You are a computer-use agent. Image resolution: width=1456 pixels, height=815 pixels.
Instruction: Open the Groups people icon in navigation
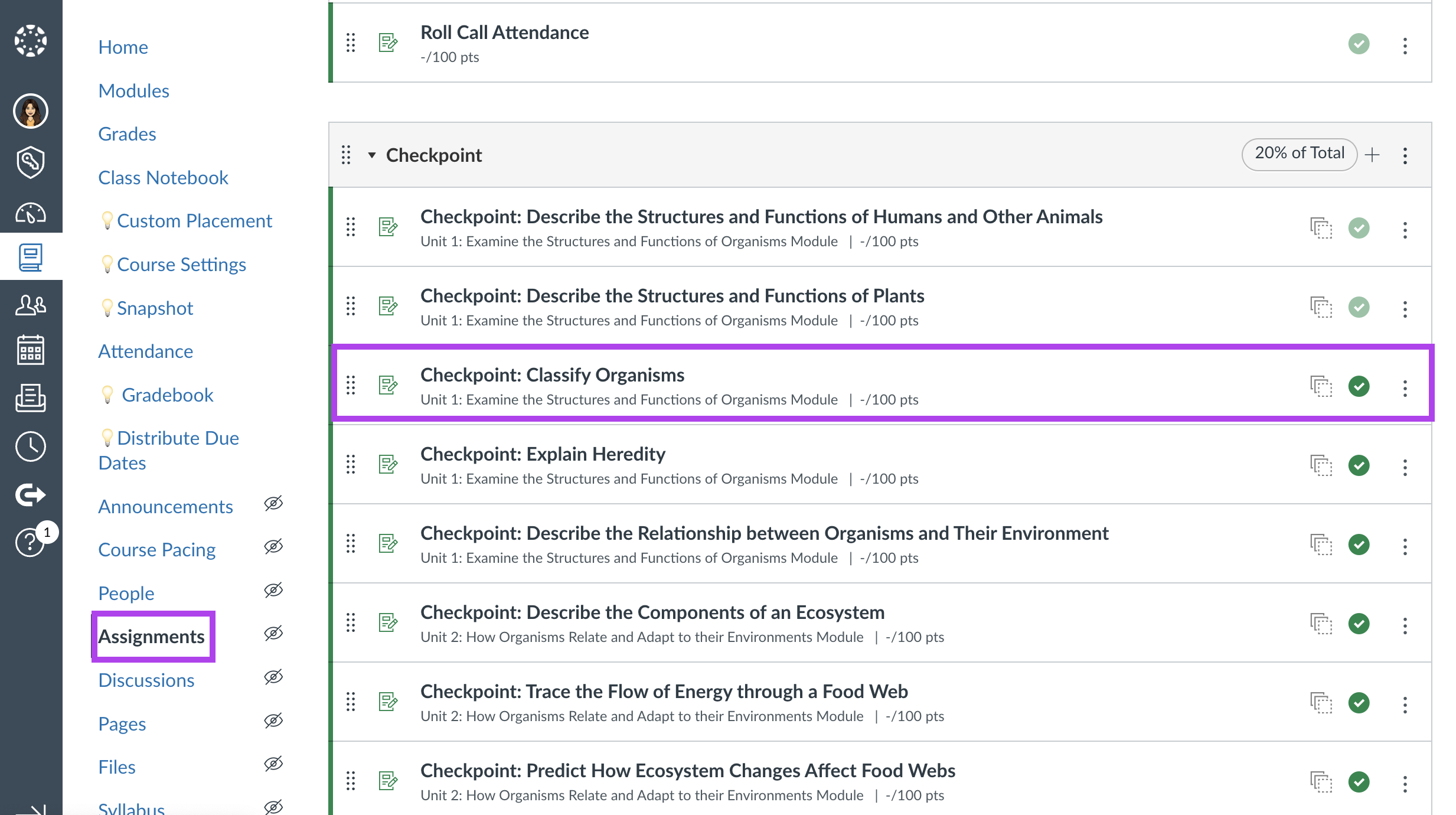click(31, 305)
